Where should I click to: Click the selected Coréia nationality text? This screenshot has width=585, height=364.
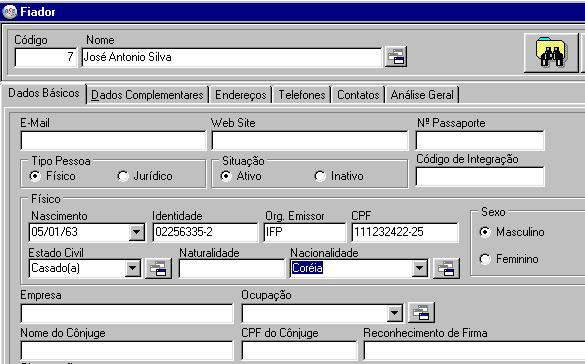[307, 268]
